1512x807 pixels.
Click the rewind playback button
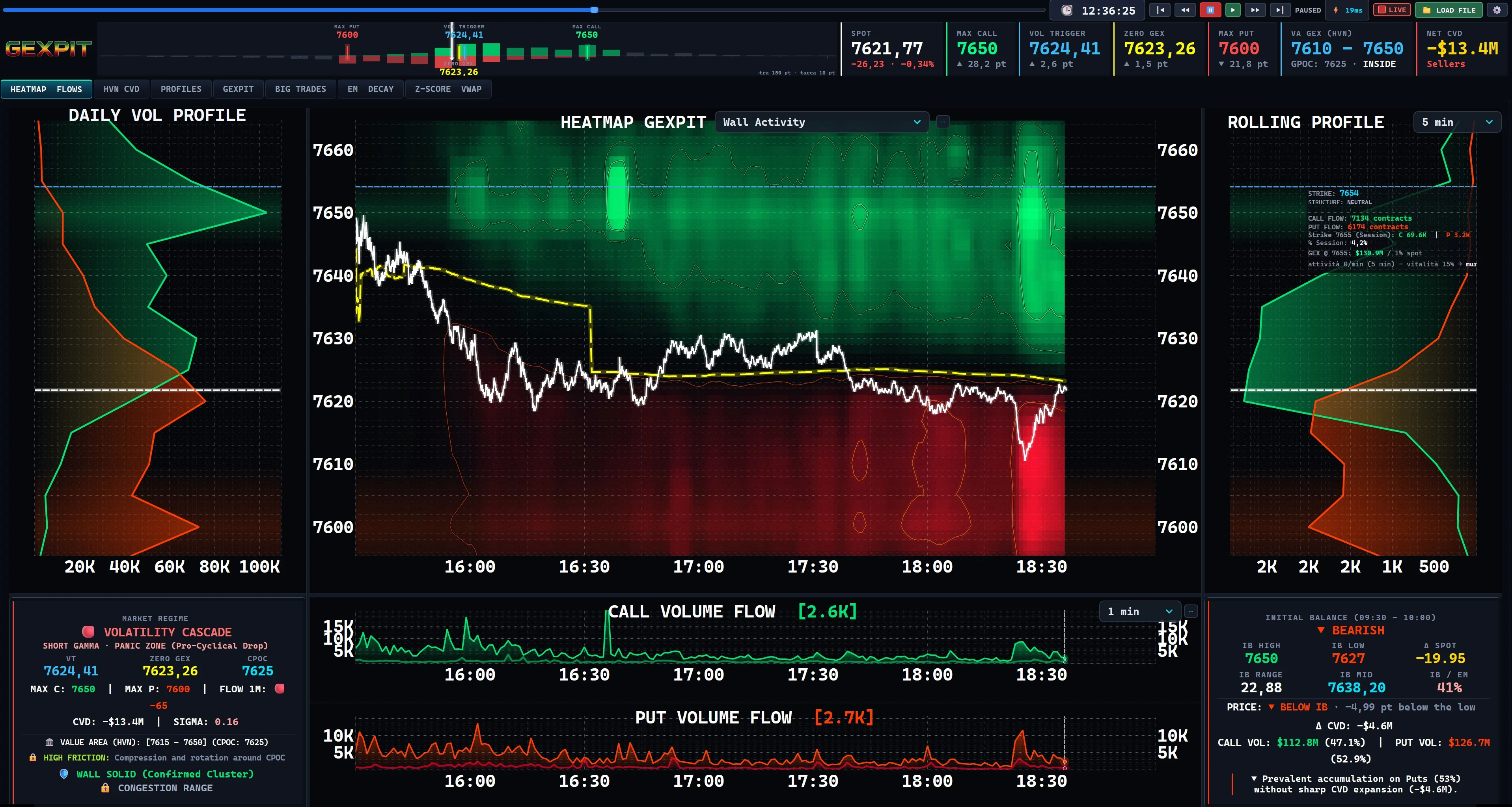click(x=1185, y=10)
